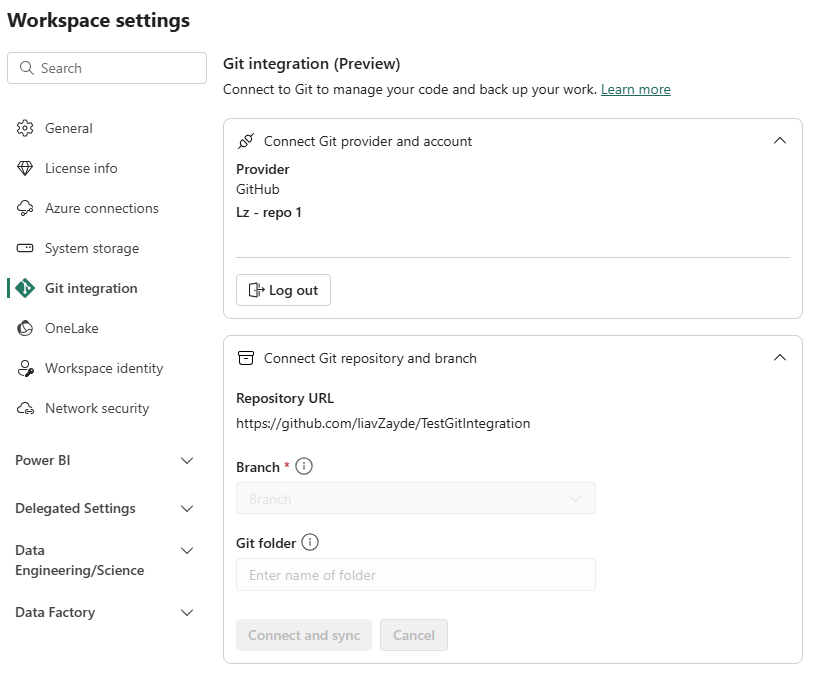This screenshot has width=822, height=684.
Task: Click the search magnifier icon
Action: pyautogui.click(x=26, y=68)
